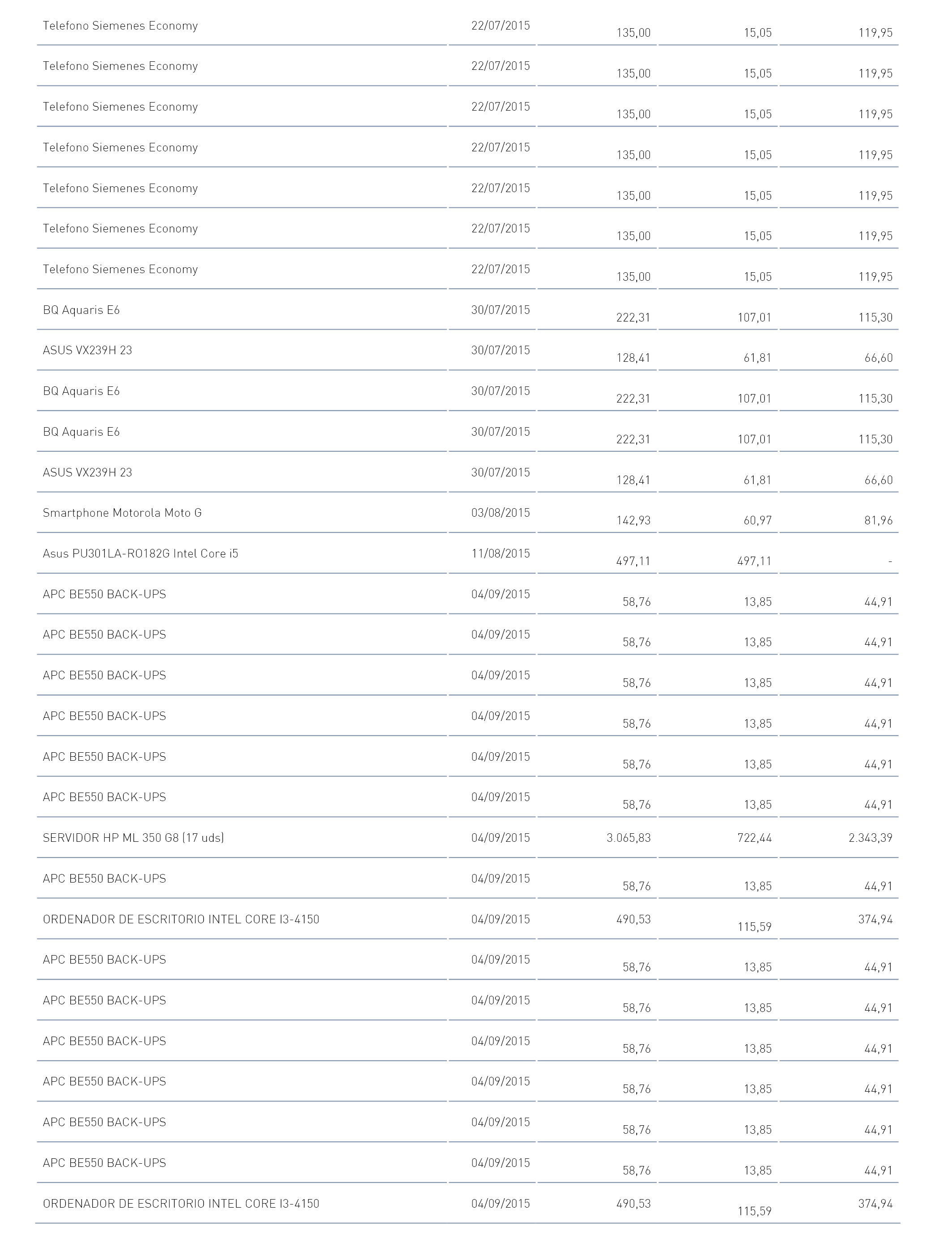Select the 3.065,83 amount cell
The image size is (952, 1243).
click(x=628, y=837)
